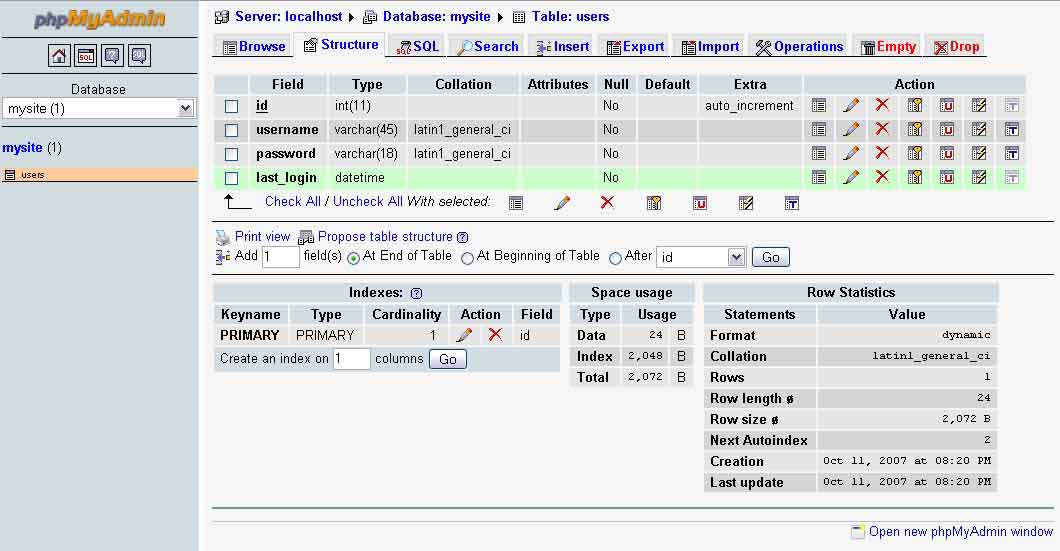1060x551 pixels.
Task: Expand the After field dropdown showing id
Action: (x=700, y=257)
